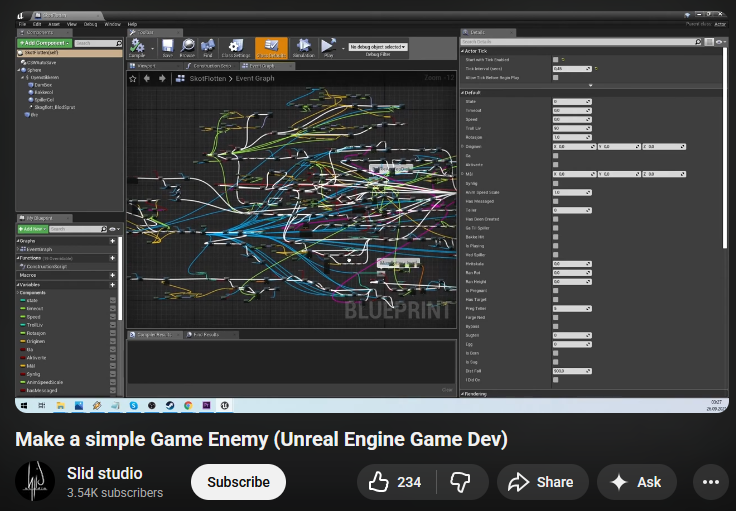Subscribe to the Slid studio channel

click(238, 482)
